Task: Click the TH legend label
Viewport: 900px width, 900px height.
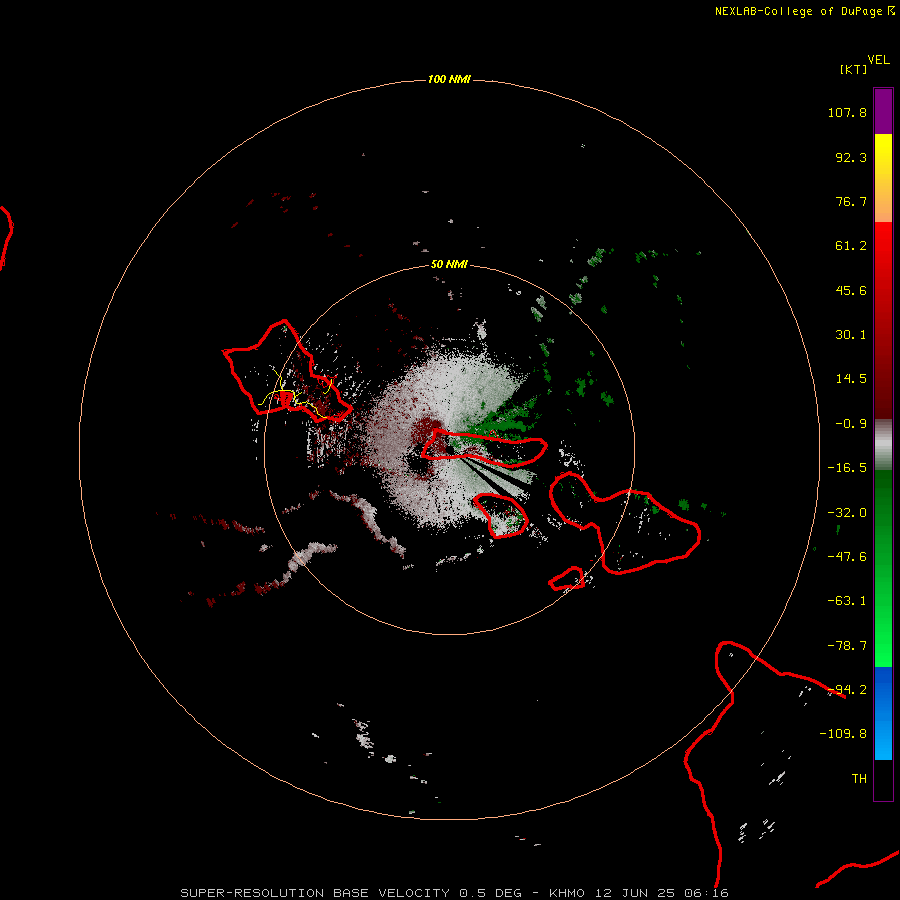Action: (859, 779)
